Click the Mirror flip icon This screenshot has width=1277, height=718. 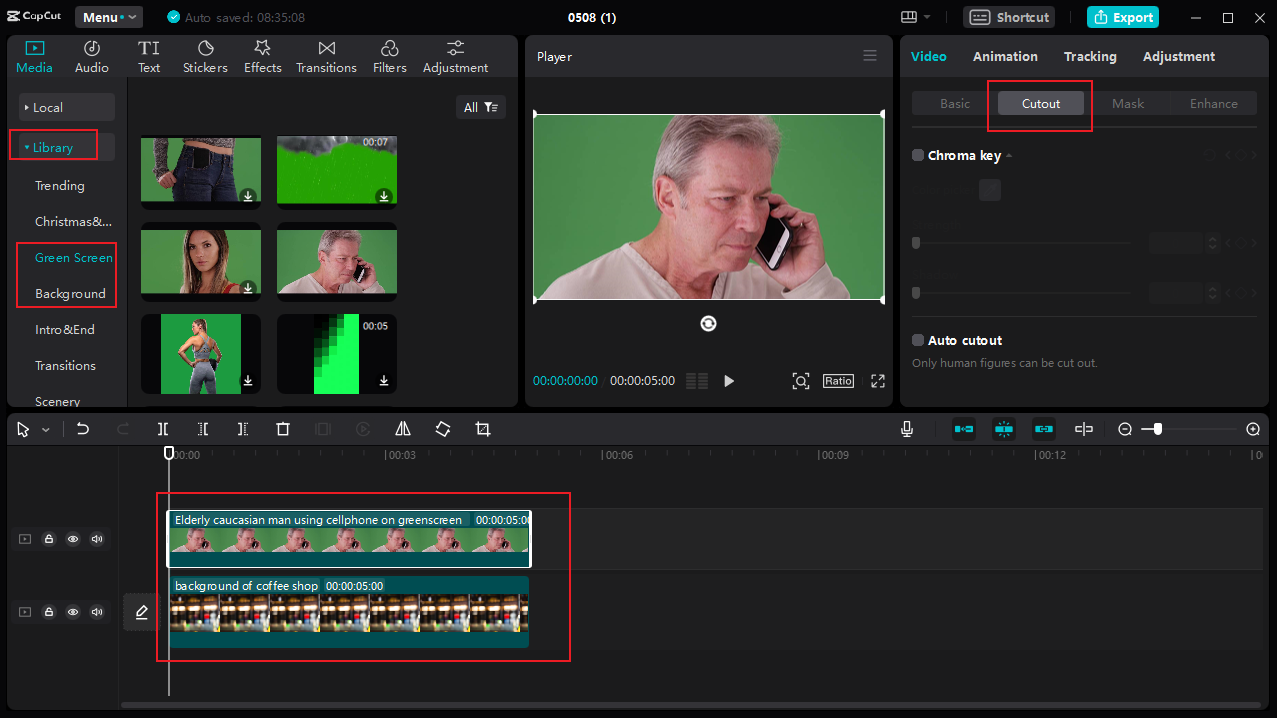pos(403,429)
